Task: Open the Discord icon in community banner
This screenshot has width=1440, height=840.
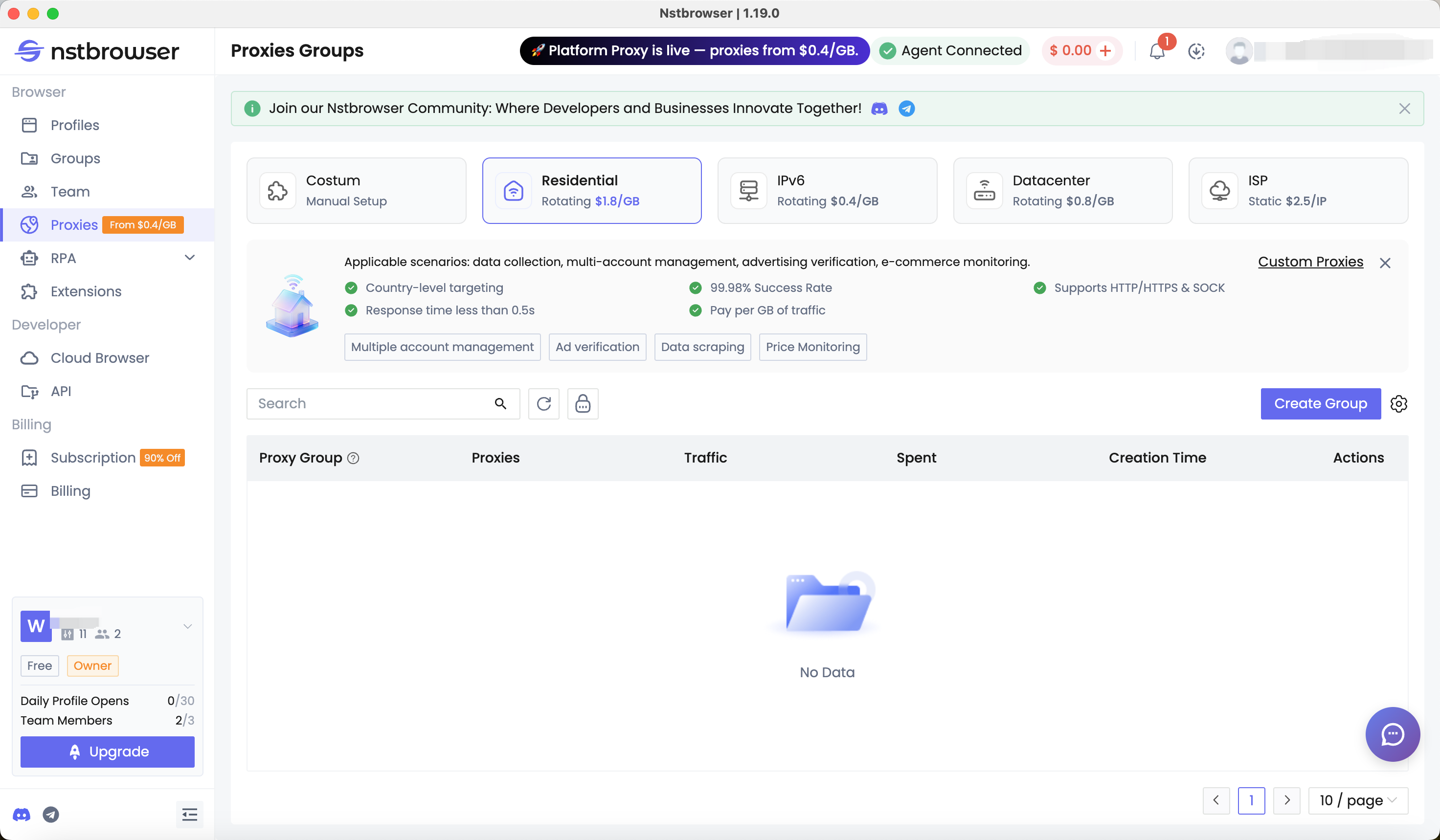Action: click(879, 109)
